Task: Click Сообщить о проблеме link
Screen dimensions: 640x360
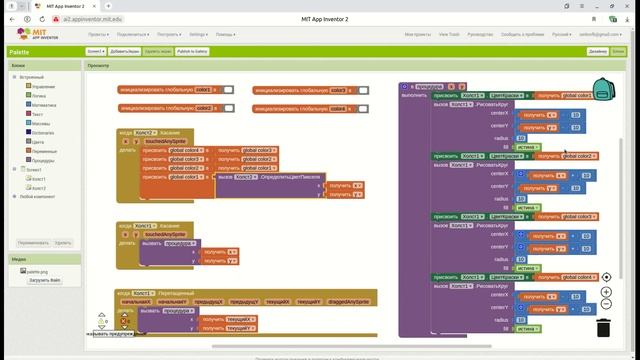Action: click(522, 35)
